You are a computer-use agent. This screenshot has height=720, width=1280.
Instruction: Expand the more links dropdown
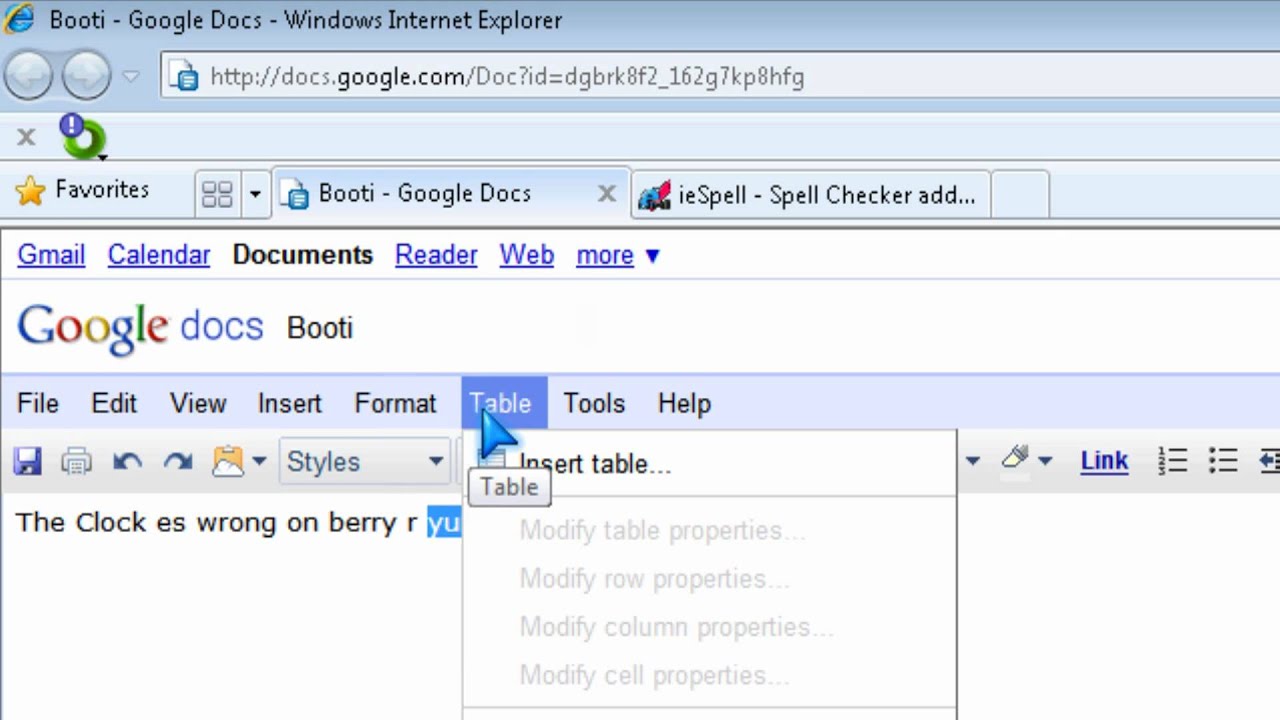click(x=618, y=255)
